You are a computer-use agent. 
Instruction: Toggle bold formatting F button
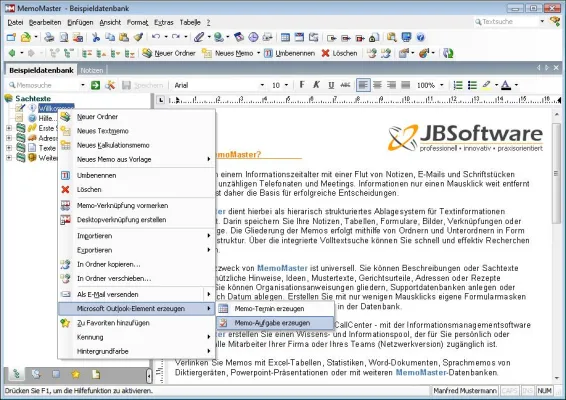click(x=302, y=85)
